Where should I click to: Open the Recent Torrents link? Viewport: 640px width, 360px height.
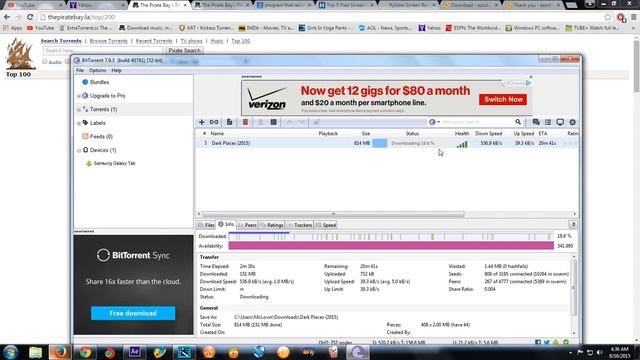pyautogui.click(x=154, y=41)
